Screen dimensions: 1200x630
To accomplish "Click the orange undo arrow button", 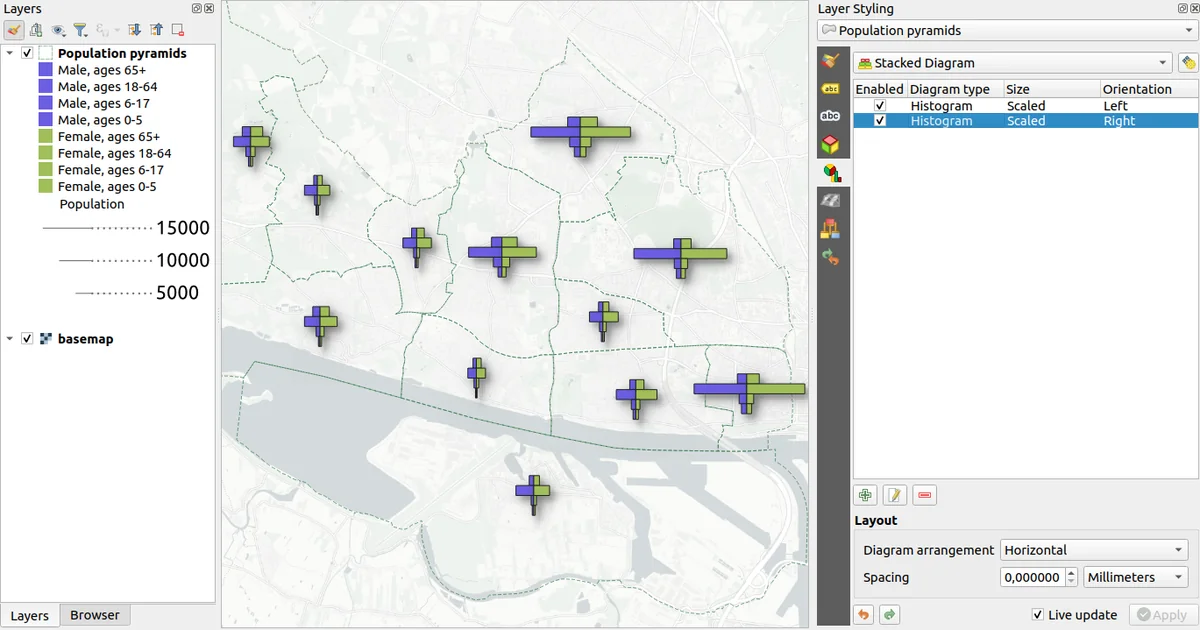I will [863, 615].
